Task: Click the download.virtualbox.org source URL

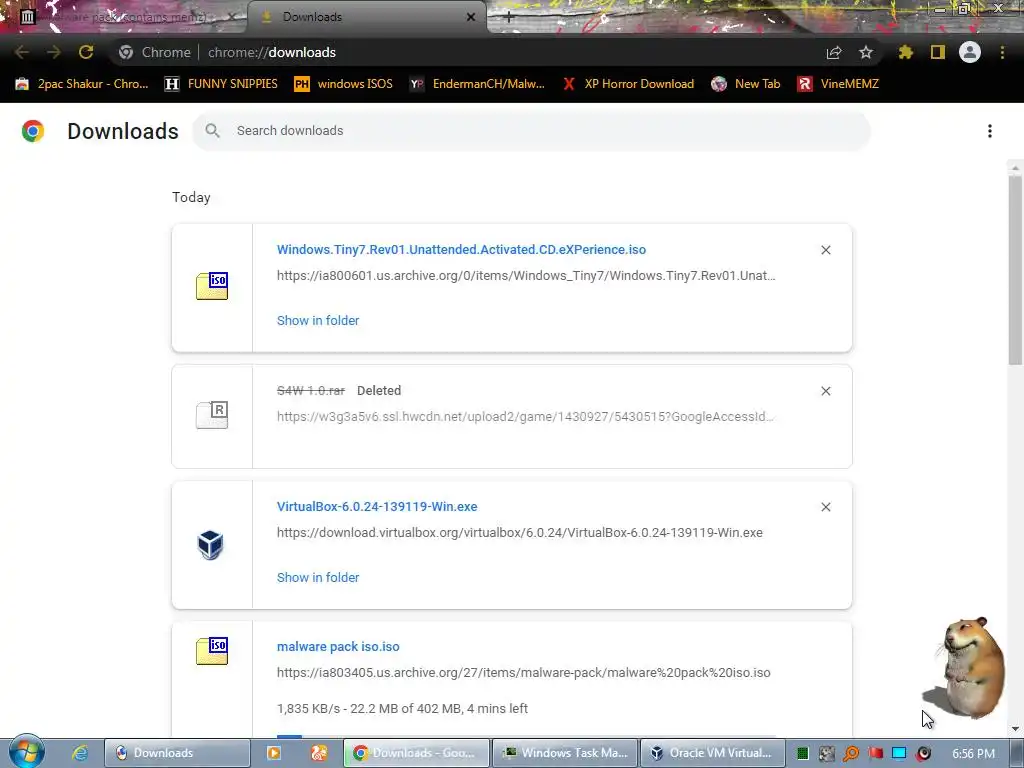Action: point(520,533)
